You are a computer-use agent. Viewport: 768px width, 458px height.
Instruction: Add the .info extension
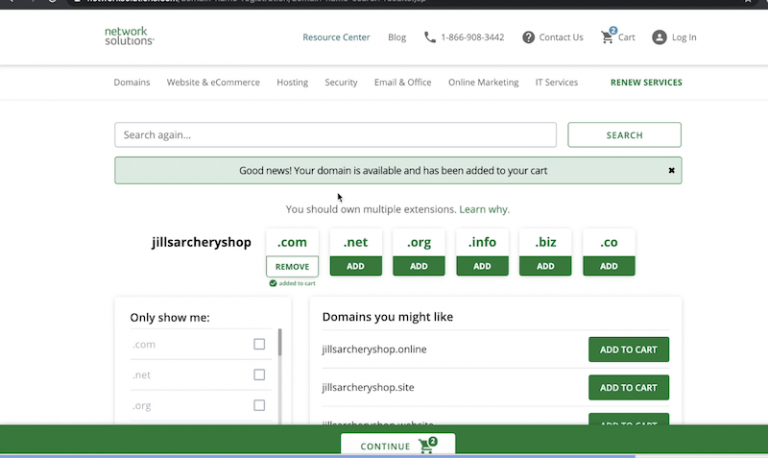482,266
